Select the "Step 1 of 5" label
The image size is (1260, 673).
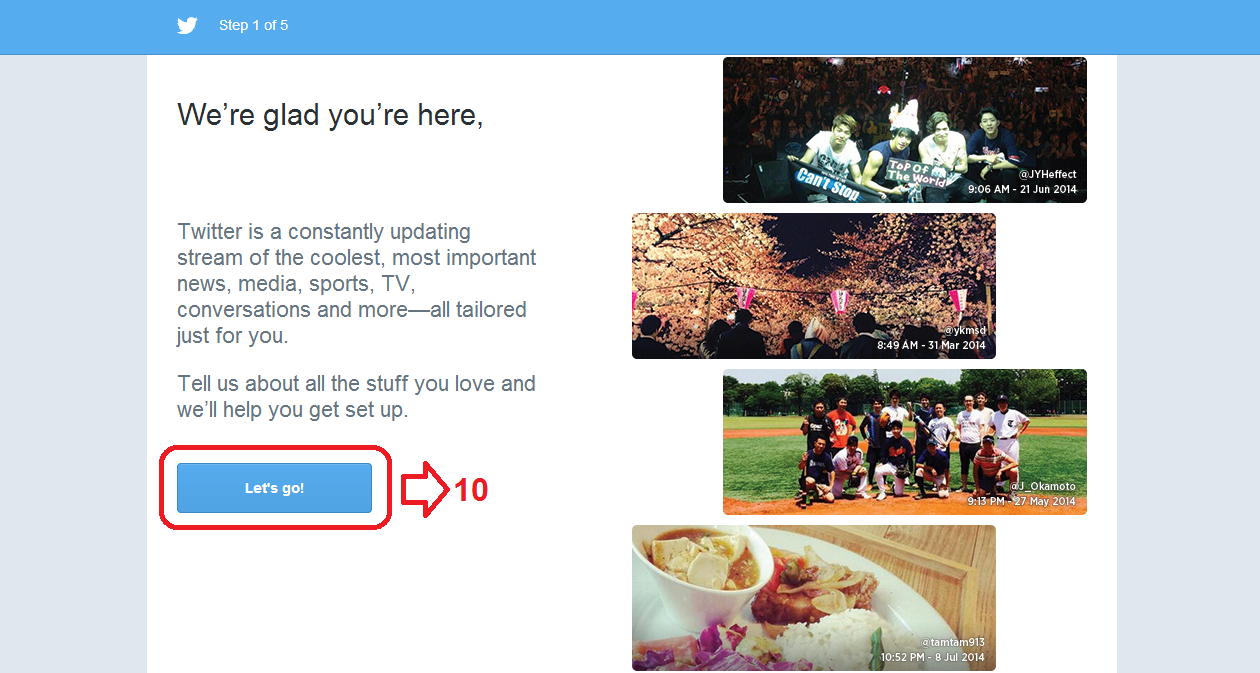tap(253, 26)
